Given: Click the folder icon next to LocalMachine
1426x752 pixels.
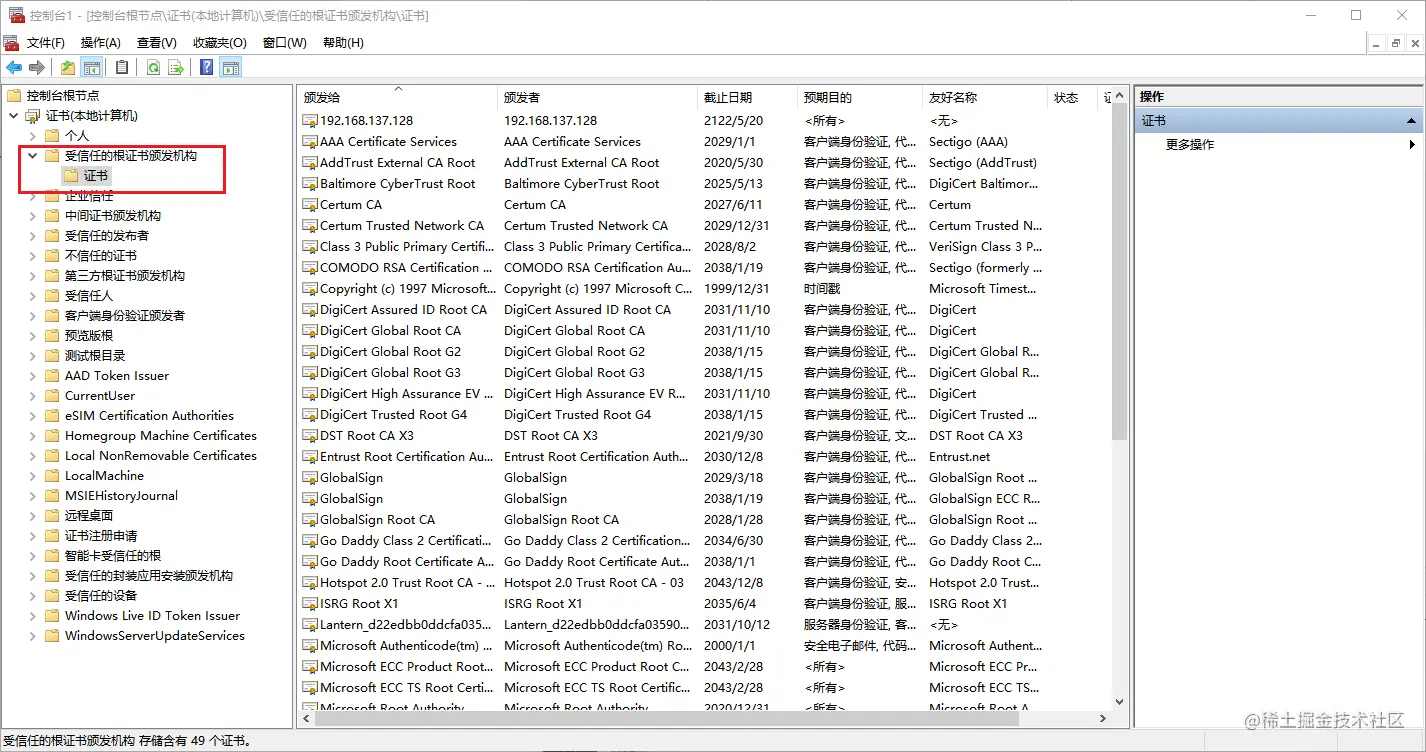Looking at the screenshot, I should (52, 476).
